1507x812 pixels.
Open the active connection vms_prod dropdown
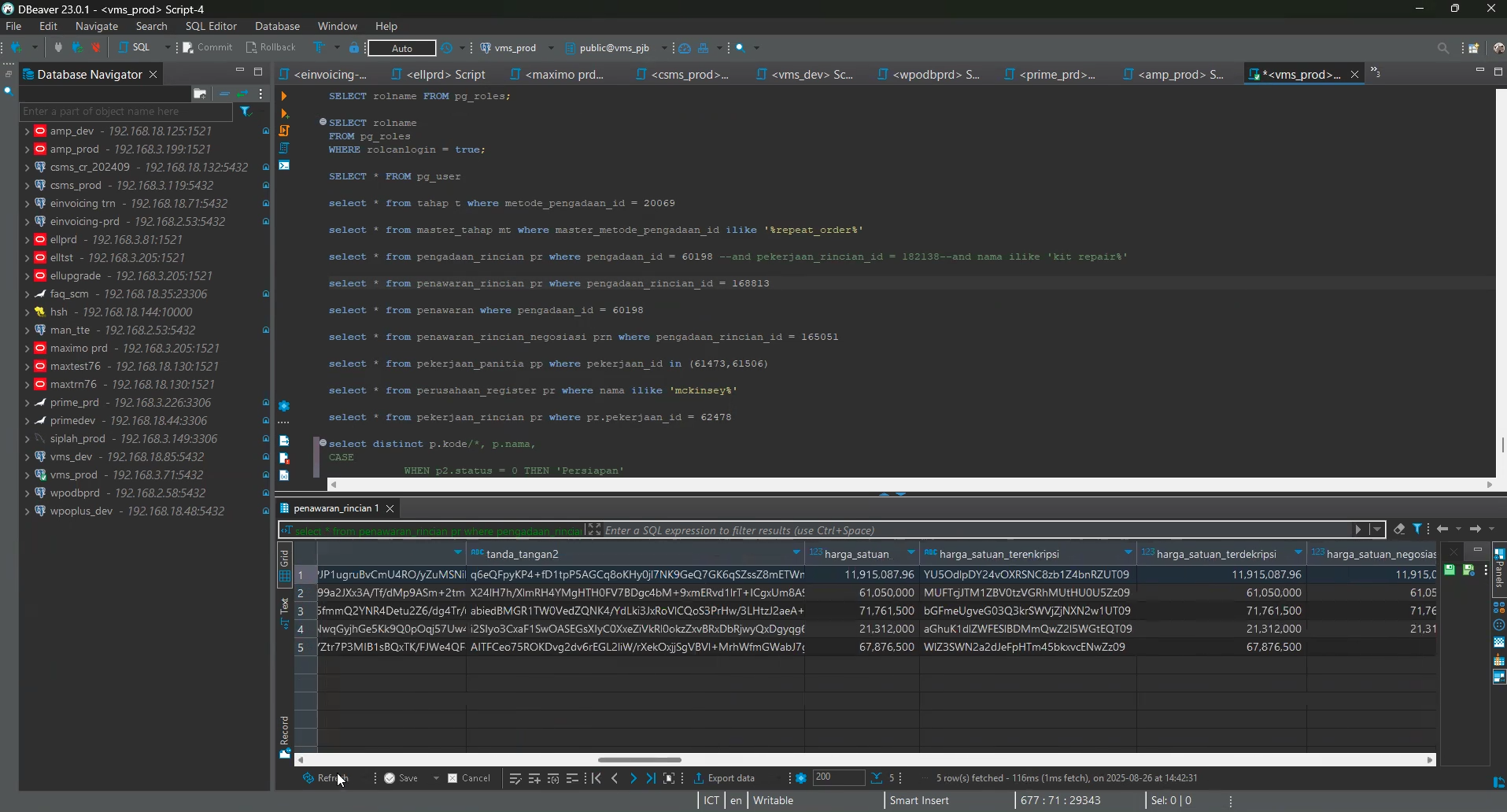[517, 48]
